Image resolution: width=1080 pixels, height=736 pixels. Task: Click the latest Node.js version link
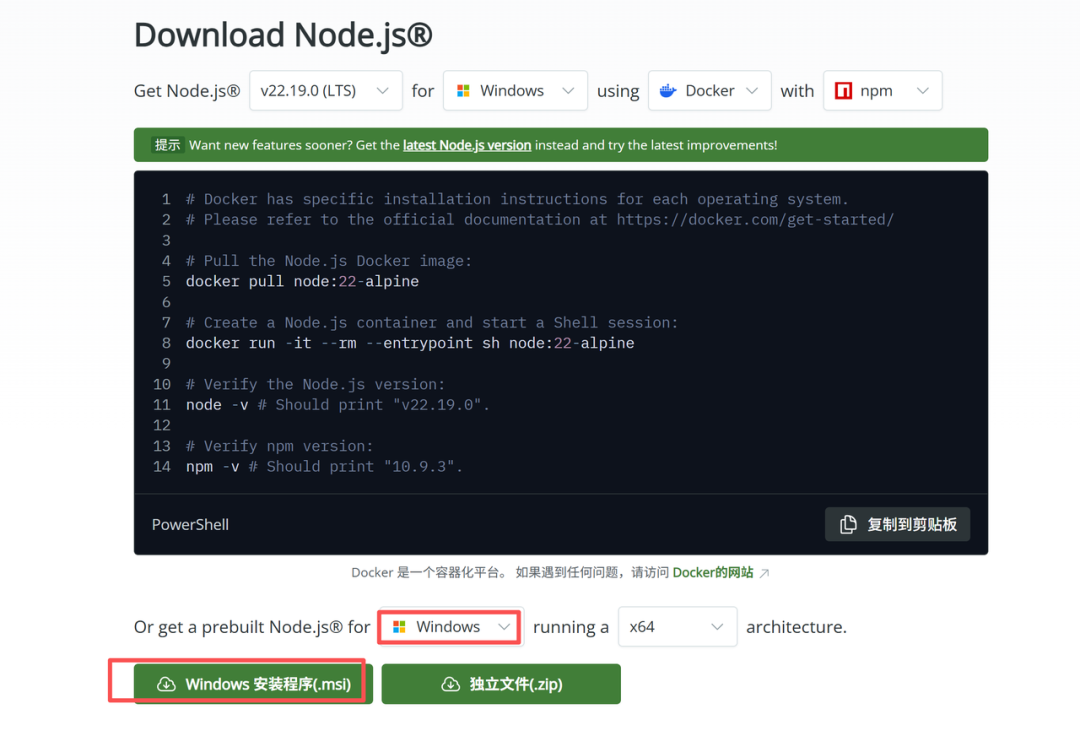point(467,145)
